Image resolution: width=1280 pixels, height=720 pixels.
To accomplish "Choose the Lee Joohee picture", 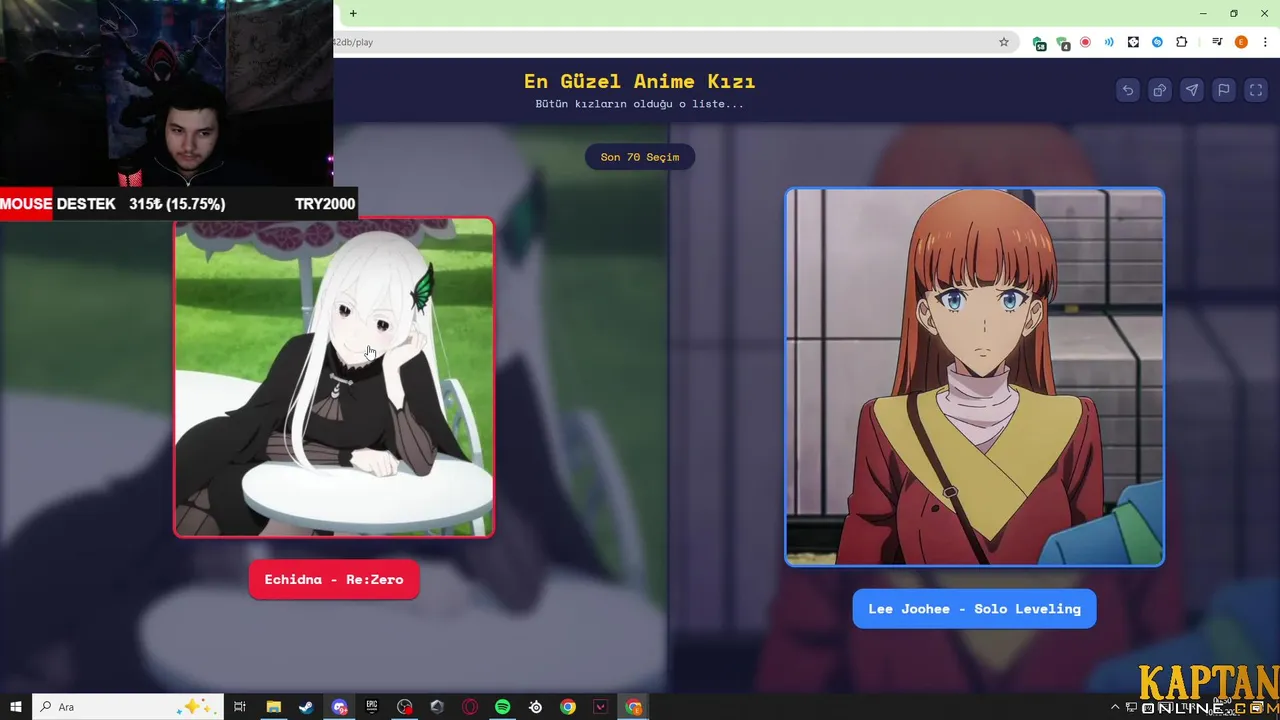I will pyautogui.click(x=974, y=377).
